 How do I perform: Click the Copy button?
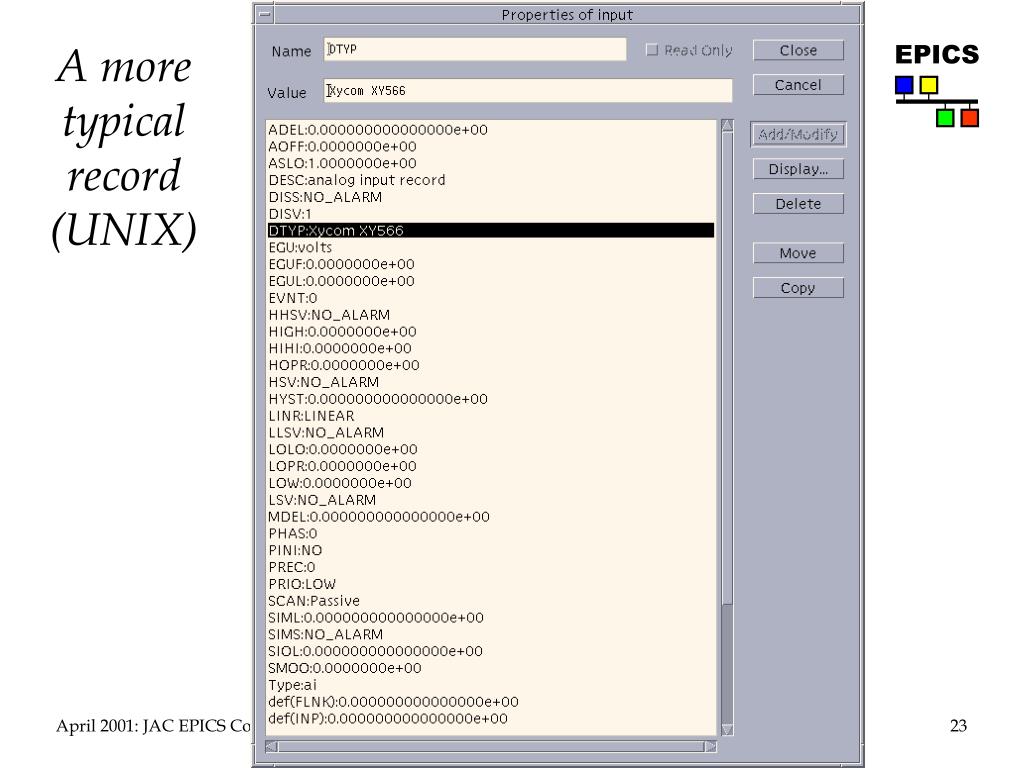pyautogui.click(x=798, y=288)
